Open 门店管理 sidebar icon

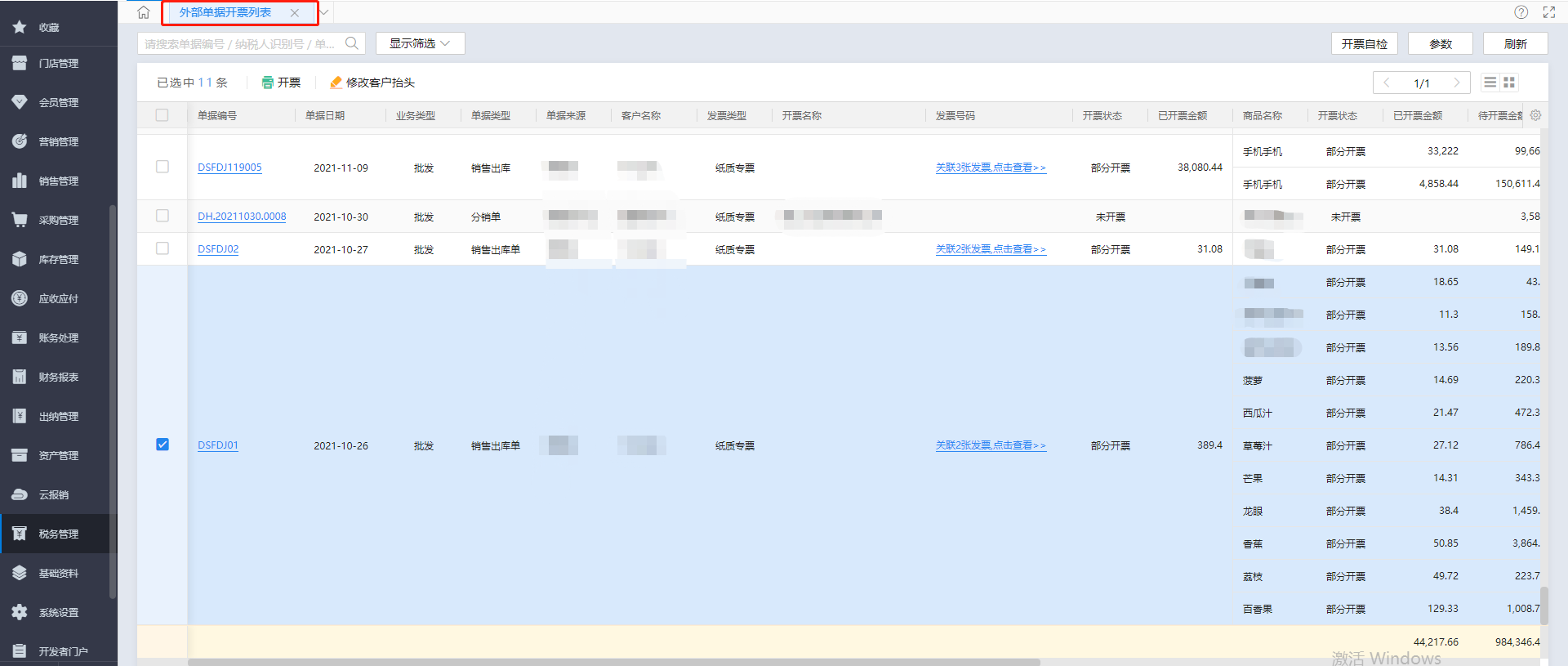click(20, 63)
